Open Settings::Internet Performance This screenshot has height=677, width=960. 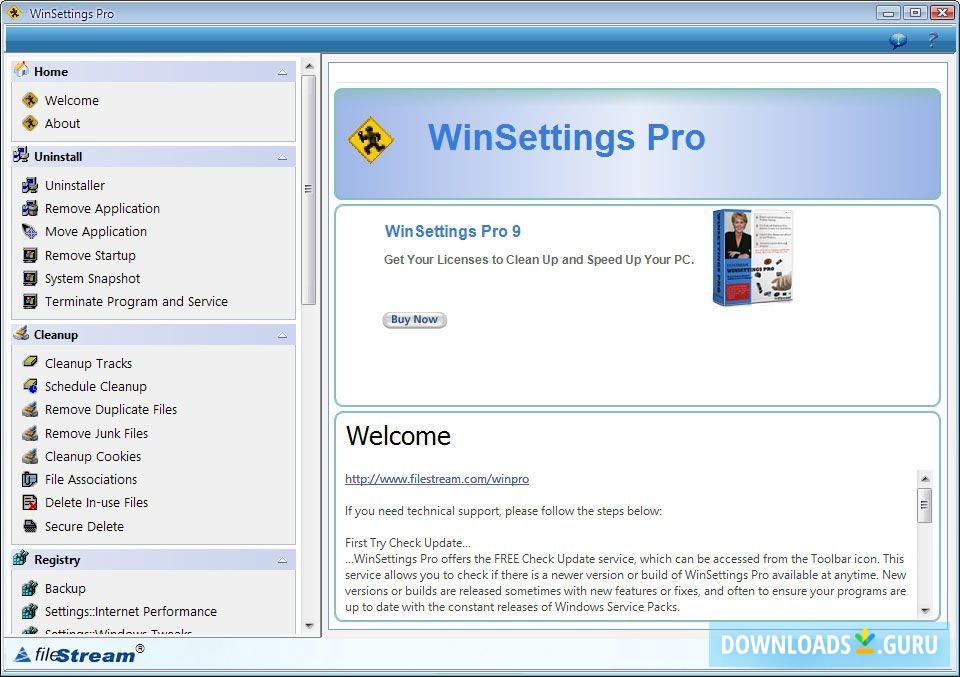[130, 612]
